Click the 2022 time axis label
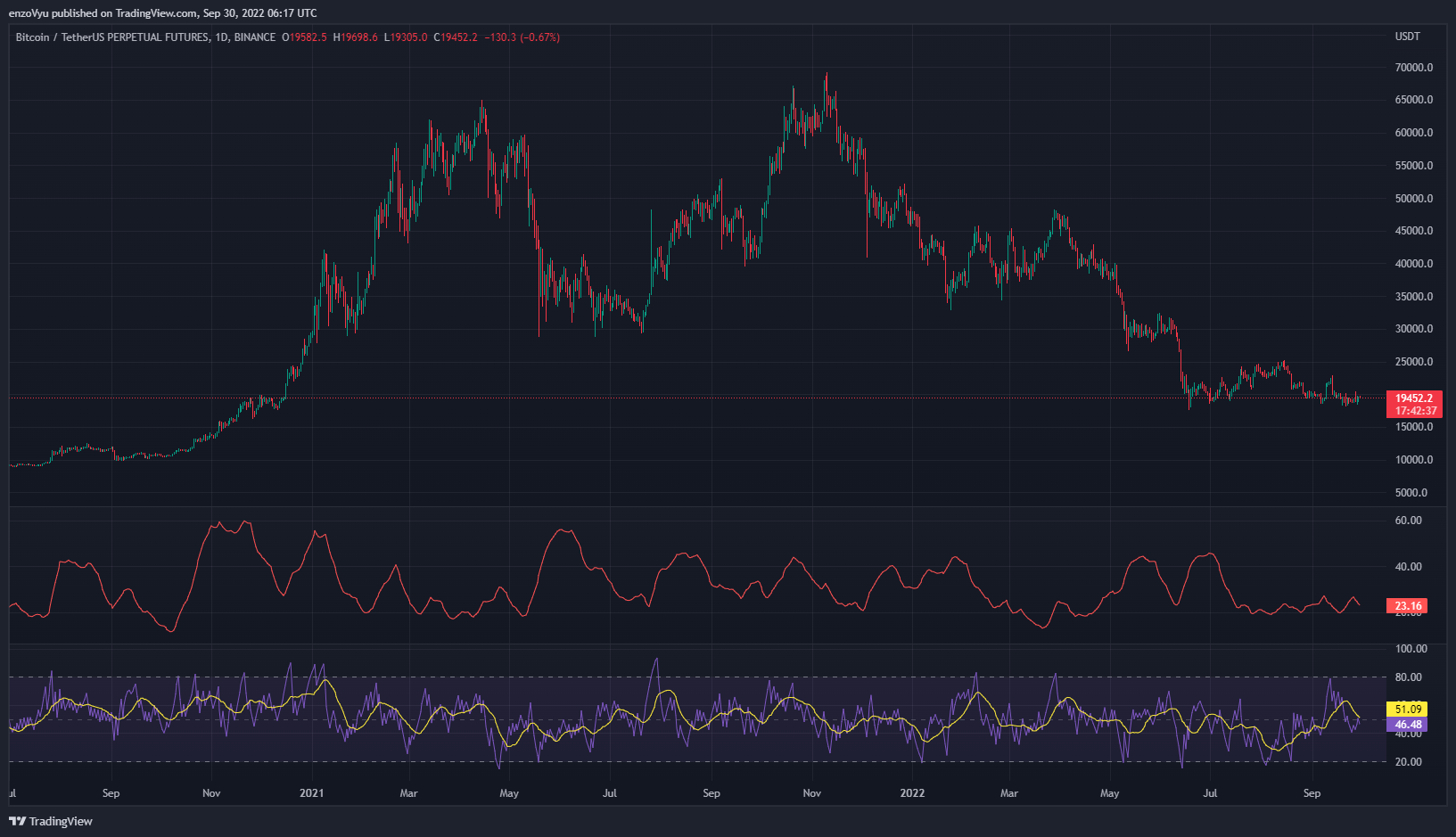This screenshot has width=1456, height=837. (x=912, y=793)
